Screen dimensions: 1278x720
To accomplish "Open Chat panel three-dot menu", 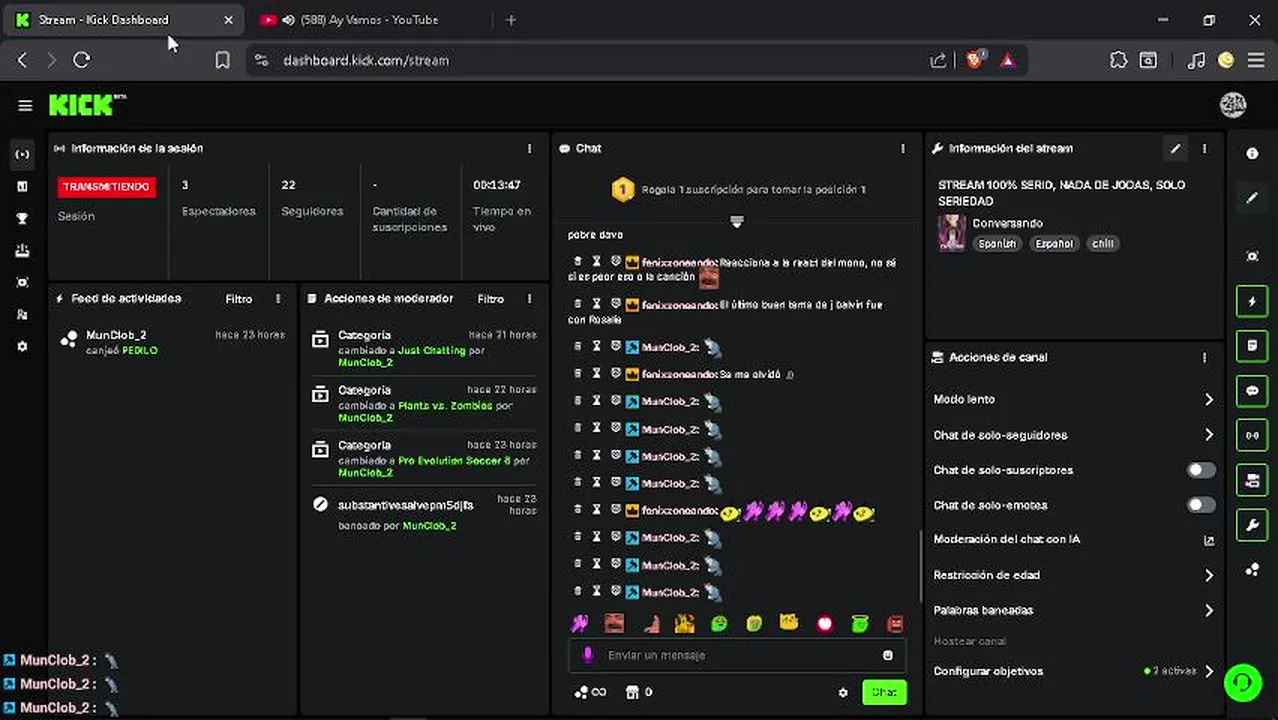I will pyautogui.click(x=902, y=148).
